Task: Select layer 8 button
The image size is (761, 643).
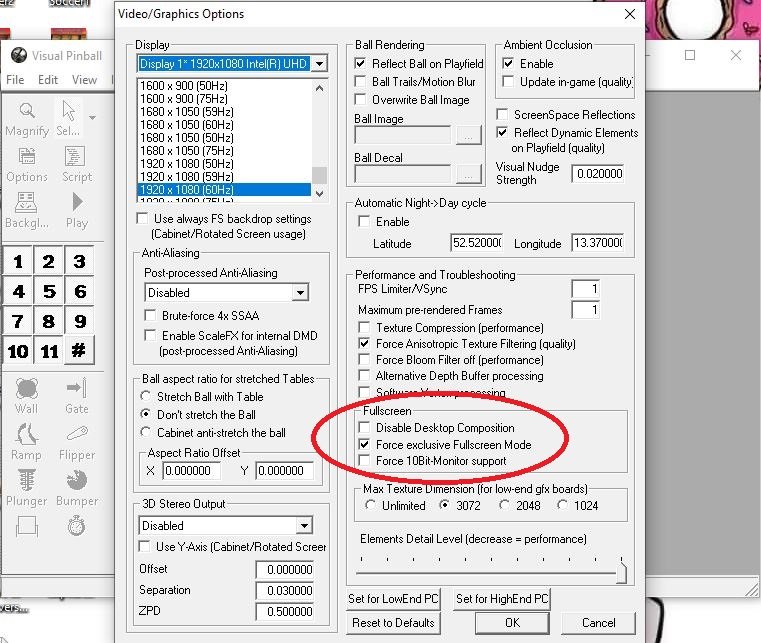Action: 49,321
